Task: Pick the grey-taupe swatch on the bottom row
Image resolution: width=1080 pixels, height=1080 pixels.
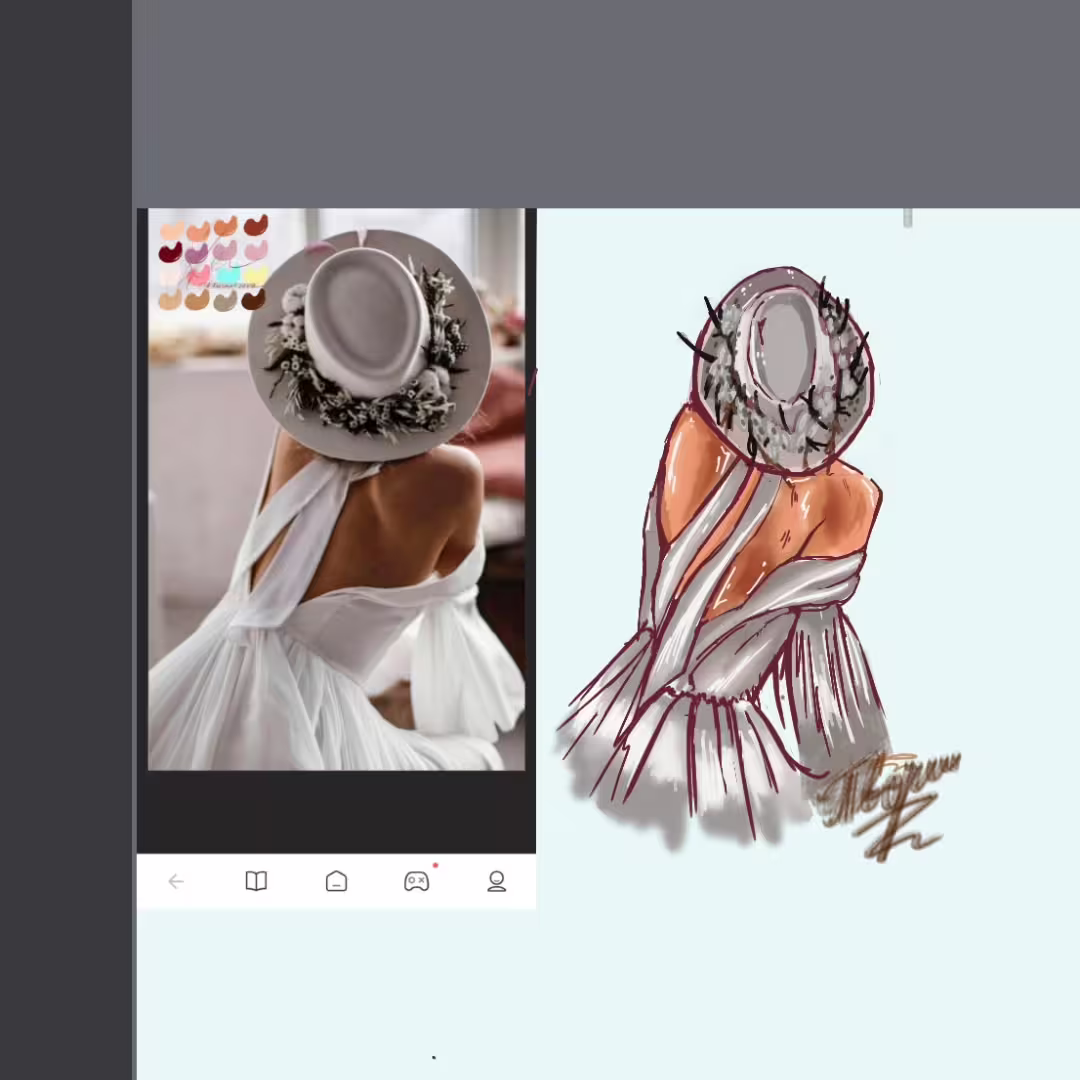Action: [225, 301]
